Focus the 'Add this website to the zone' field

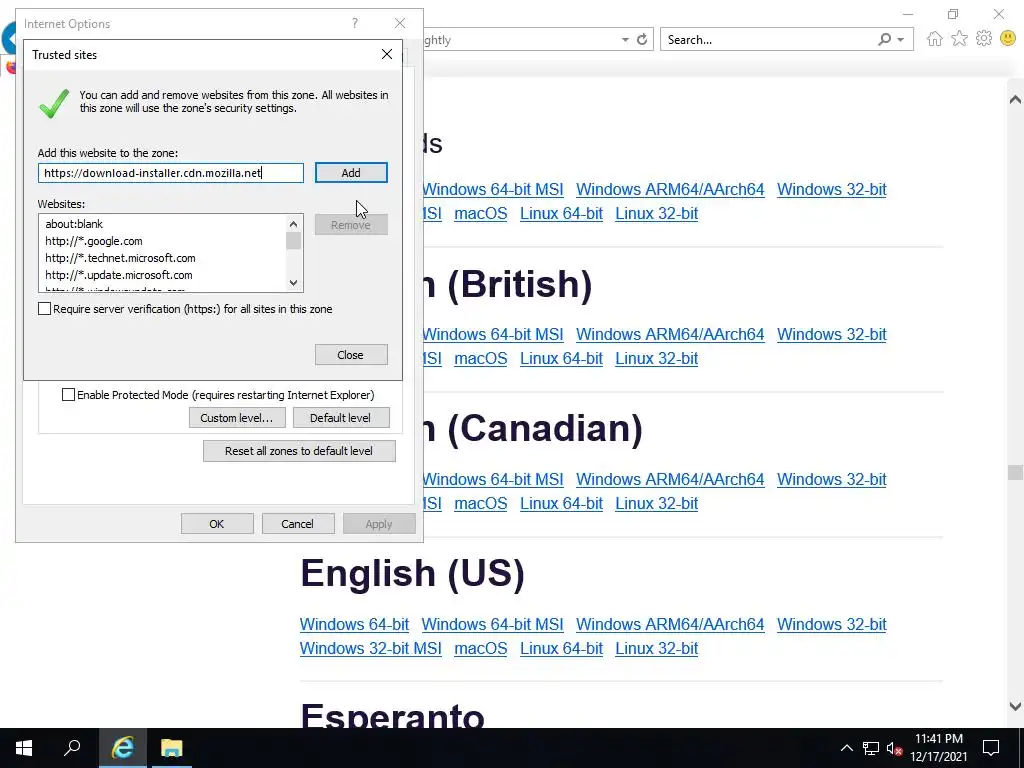(x=170, y=173)
